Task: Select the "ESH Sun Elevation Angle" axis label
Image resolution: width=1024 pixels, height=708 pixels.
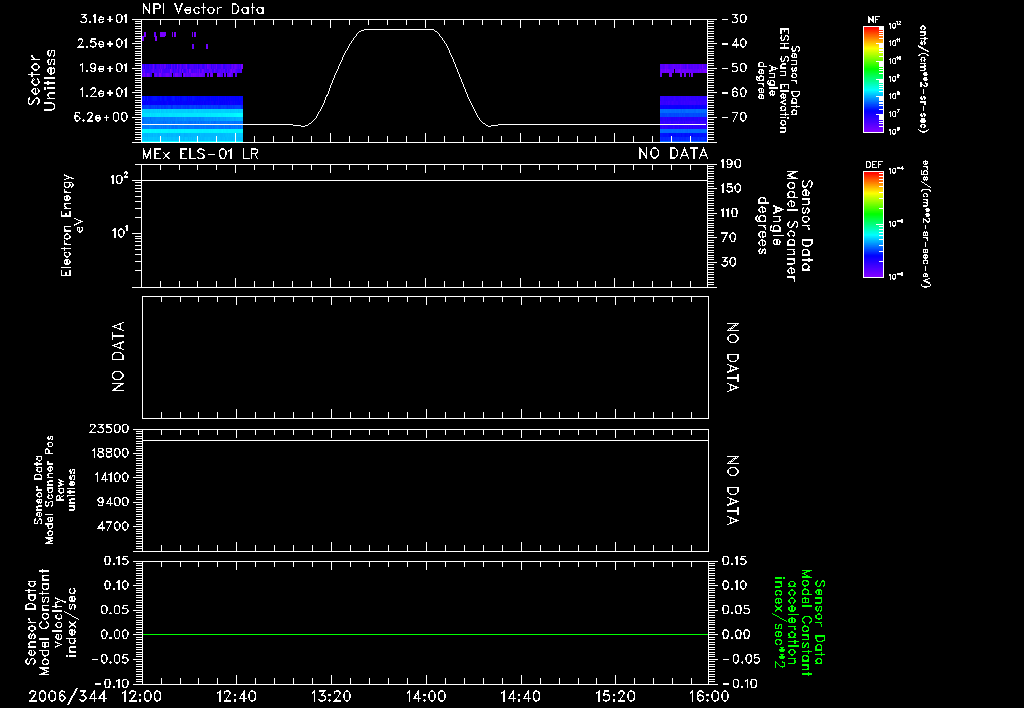Action: (777, 80)
